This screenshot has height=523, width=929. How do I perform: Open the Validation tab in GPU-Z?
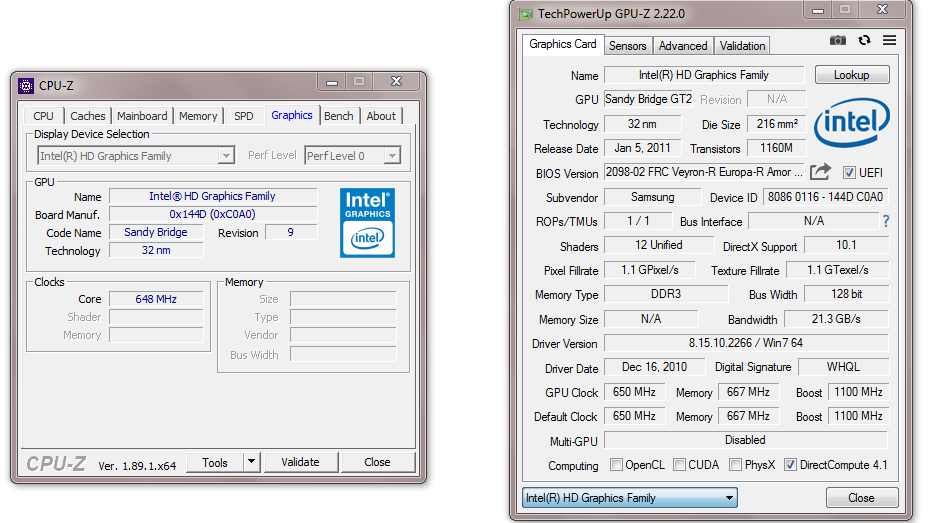pos(742,46)
